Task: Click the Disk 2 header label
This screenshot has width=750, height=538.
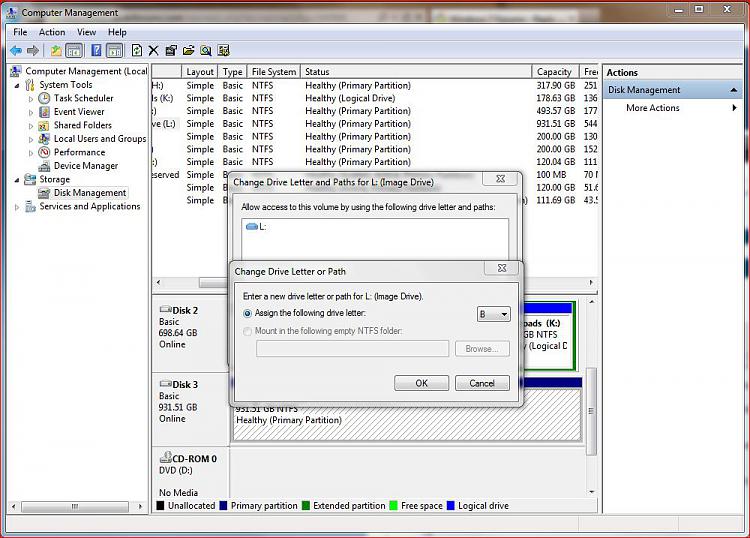Action: [185, 310]
